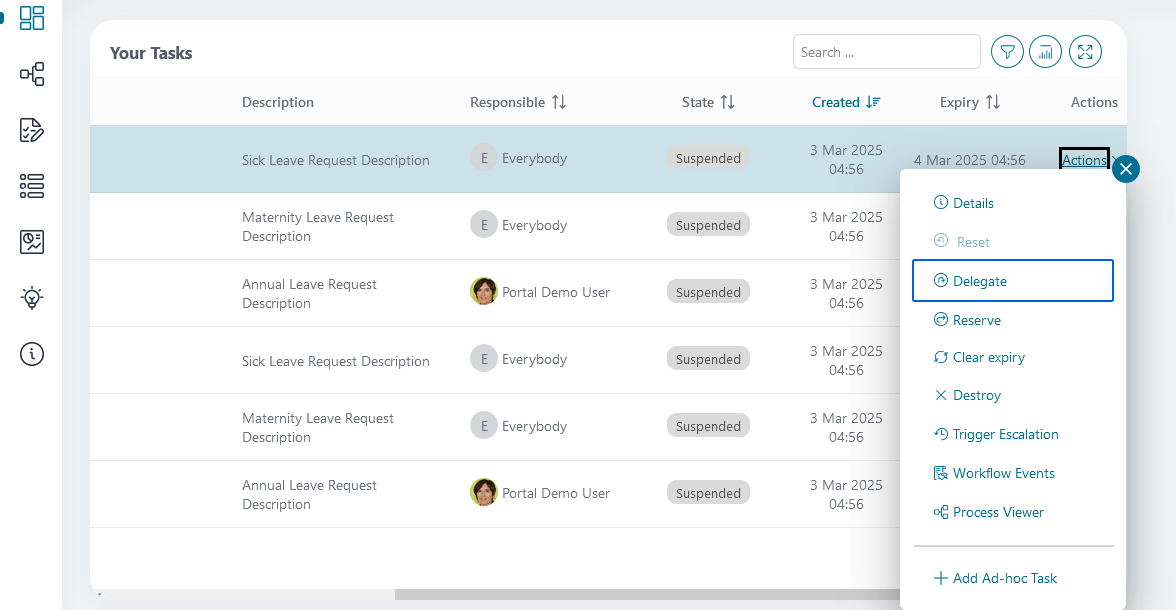The width and height of the screenshot is (1176, 610).
Task: Click the lightbulb icon in sidebar
Action: (32, 297)
